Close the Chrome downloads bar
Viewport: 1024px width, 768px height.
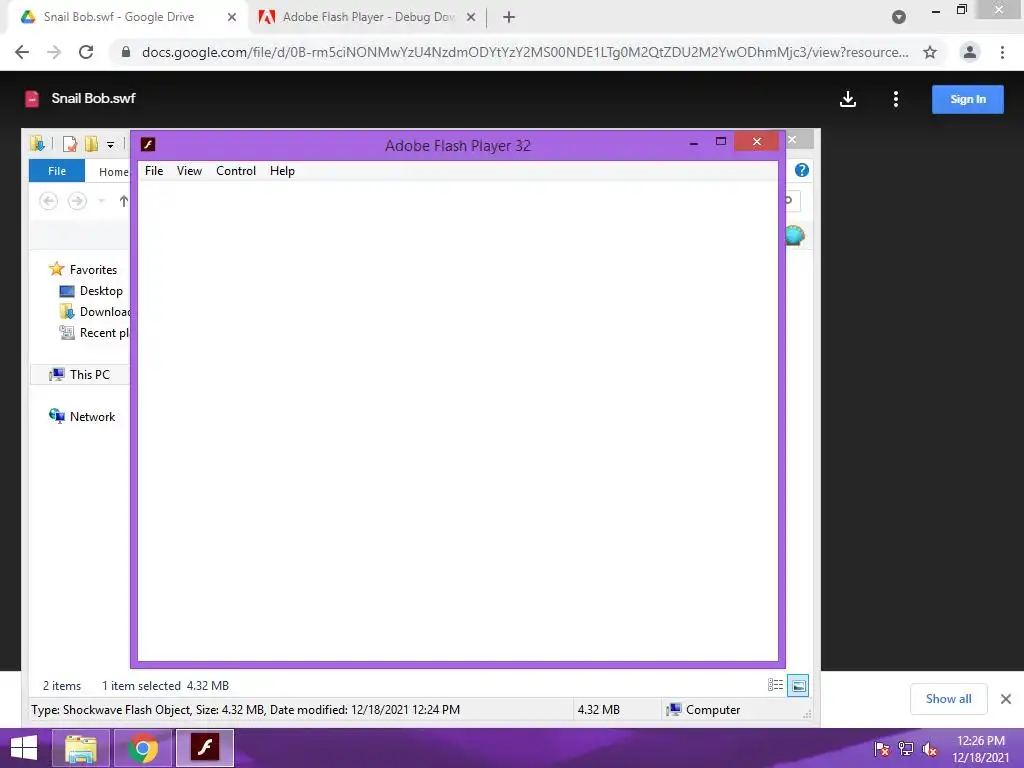click(x=1006, y=699)
